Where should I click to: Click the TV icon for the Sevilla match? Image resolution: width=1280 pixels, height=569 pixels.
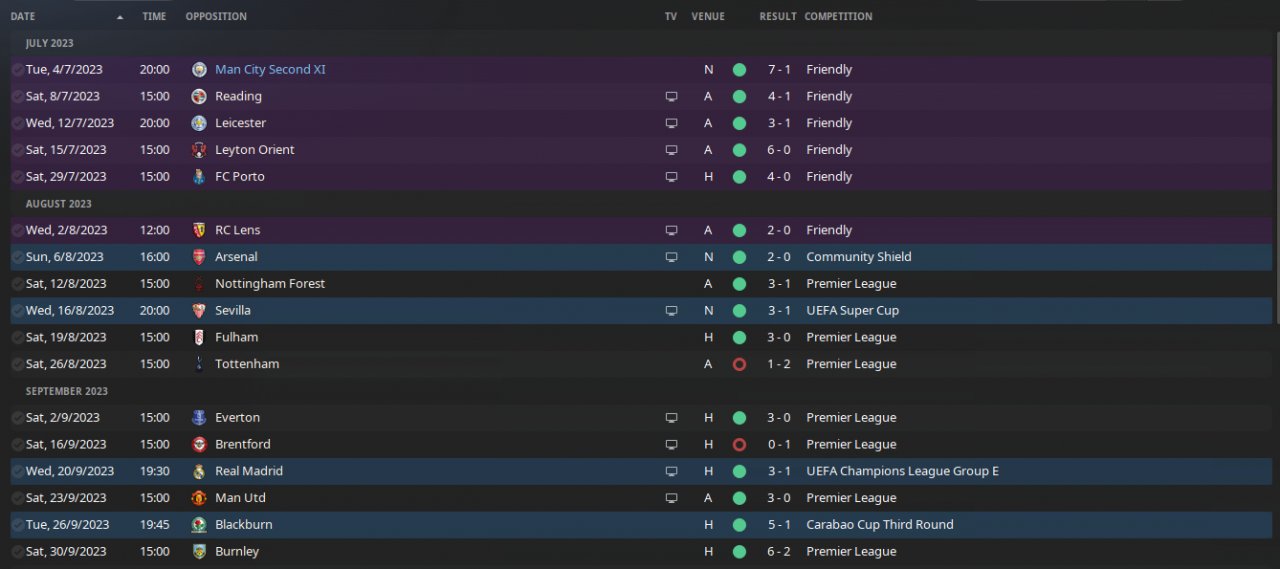coord(671,311)
